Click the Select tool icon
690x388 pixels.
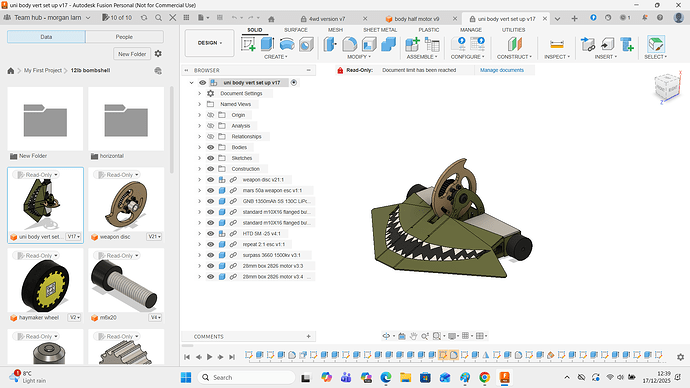coord(656,44)
